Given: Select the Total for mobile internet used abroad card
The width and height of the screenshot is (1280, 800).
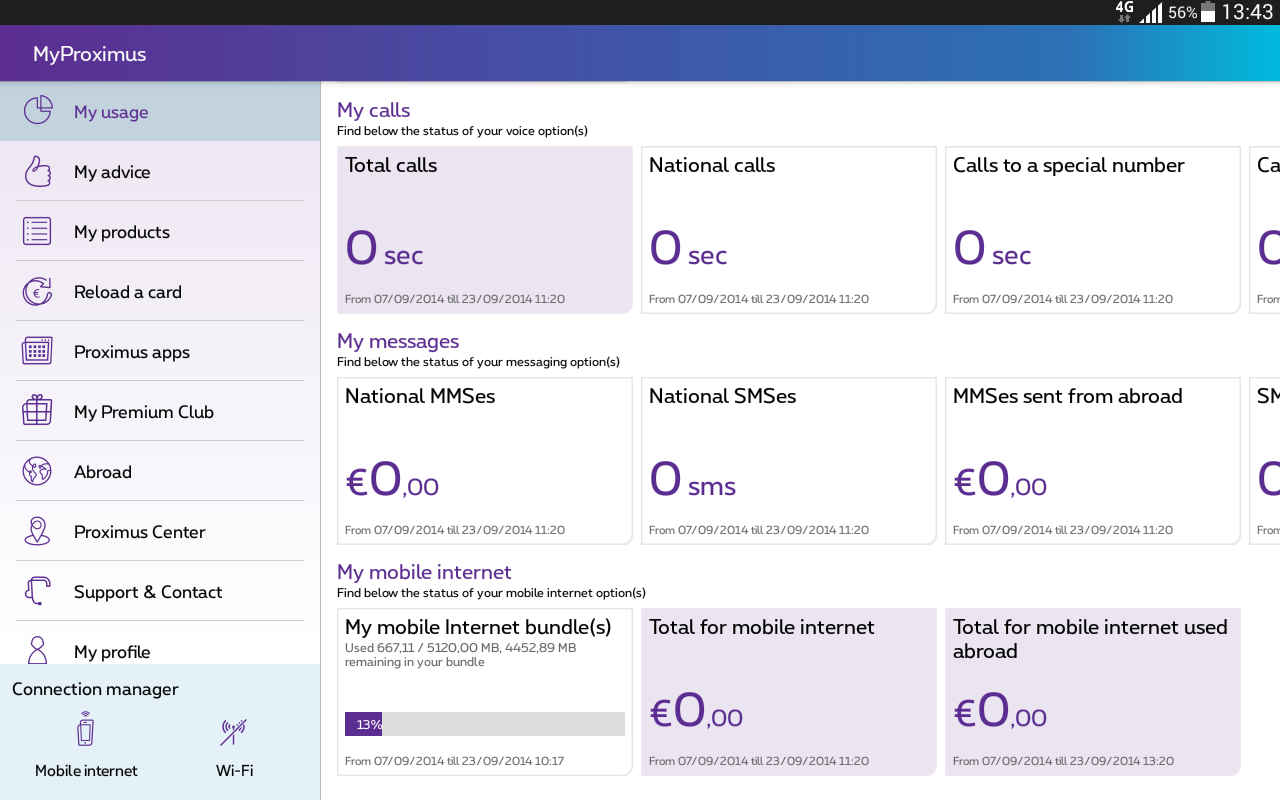Looking at the screenshot, I should pos(1092,691).
